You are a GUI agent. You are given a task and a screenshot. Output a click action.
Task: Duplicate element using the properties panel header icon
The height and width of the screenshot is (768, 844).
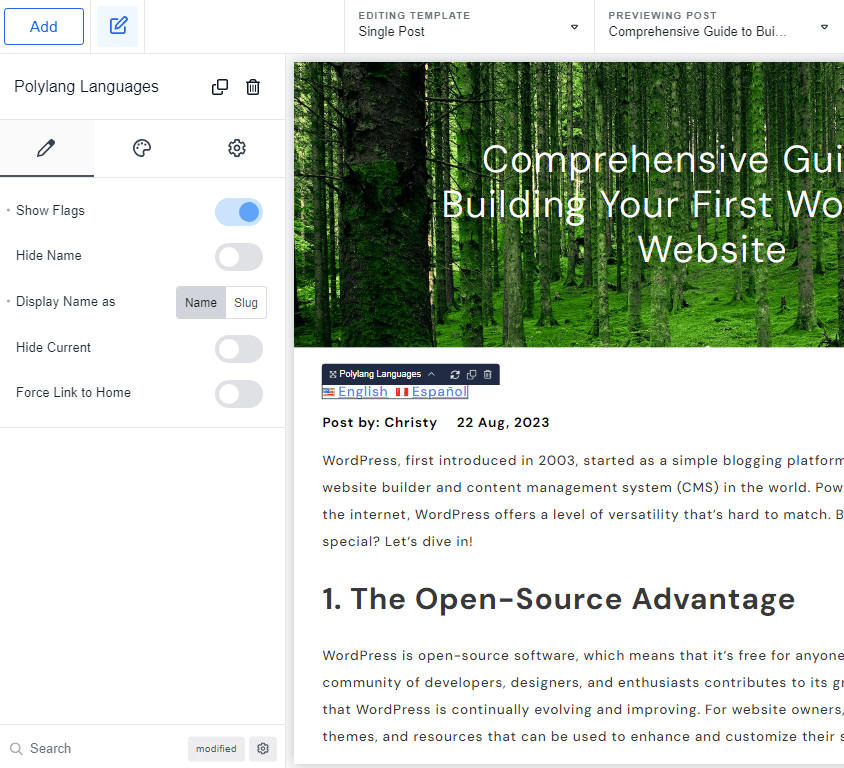pyautogui.click(x=220, y=87)
